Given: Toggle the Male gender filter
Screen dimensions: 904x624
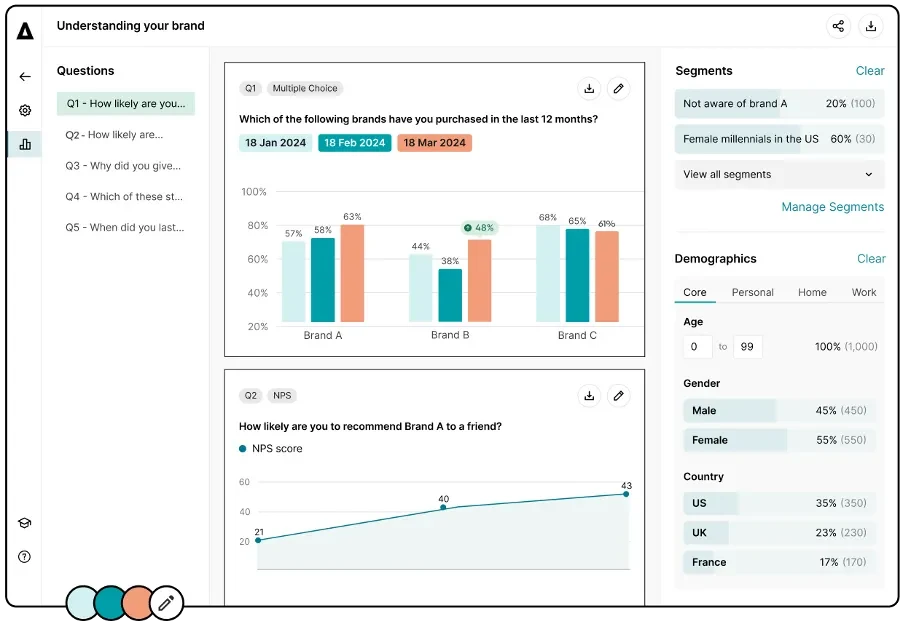Looking at the screenshot, I should pyautogui.click(x=729, y=411).
